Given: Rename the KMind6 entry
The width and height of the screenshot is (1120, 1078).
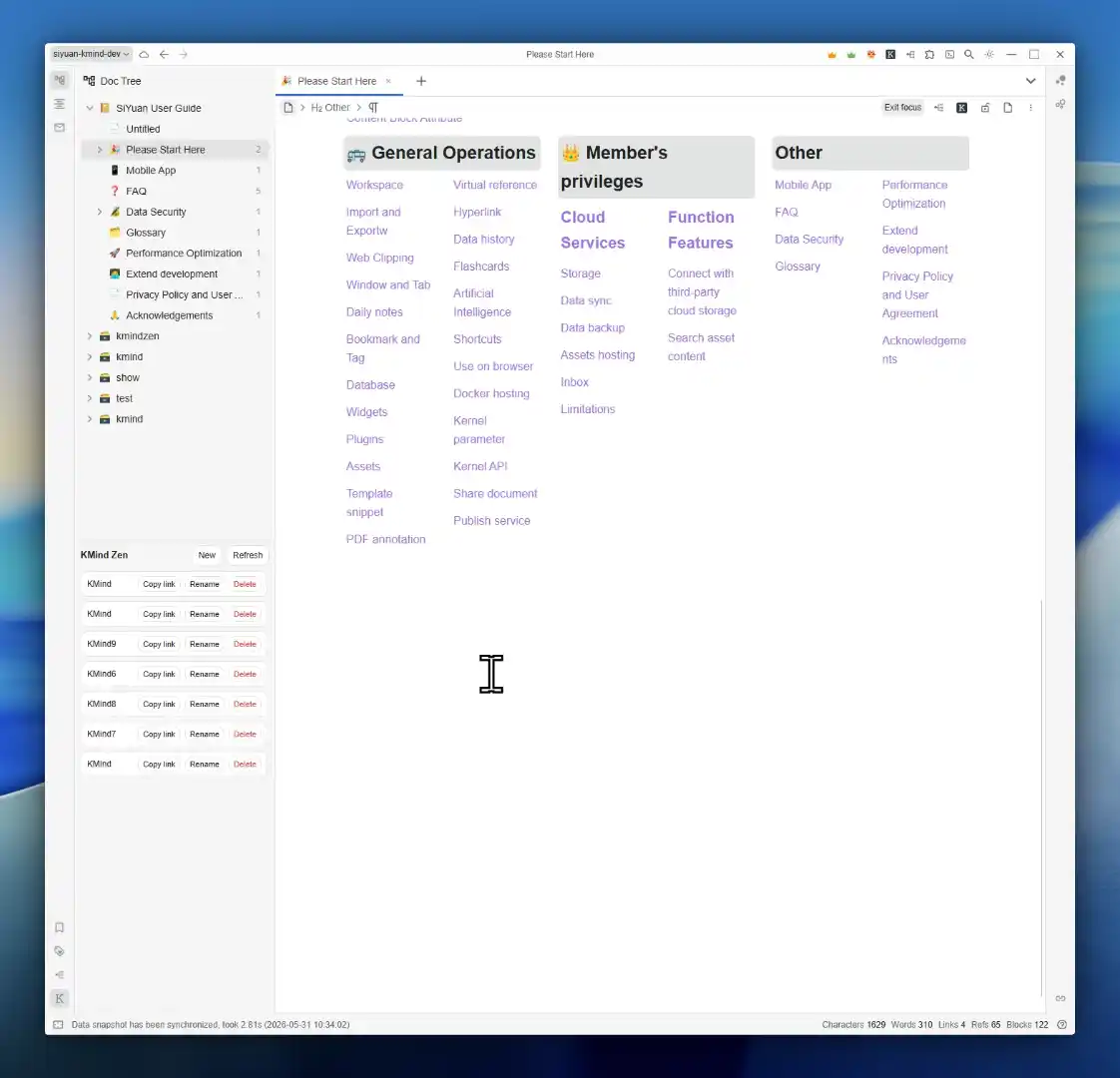Looking at the screenshot, I should (x=205, y=674).
